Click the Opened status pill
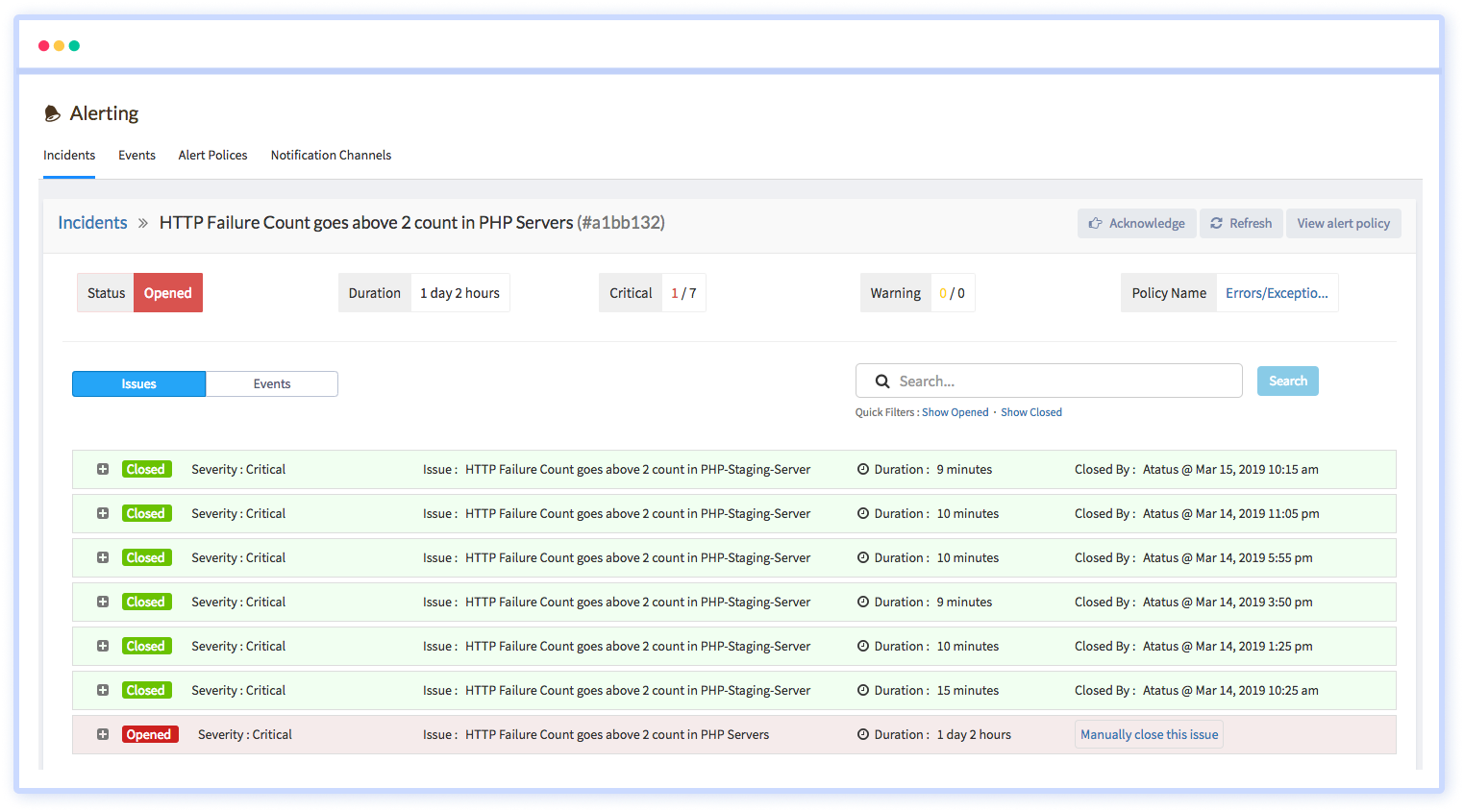1464x812 pixels. pyautogui.click(x=167, y=292)
